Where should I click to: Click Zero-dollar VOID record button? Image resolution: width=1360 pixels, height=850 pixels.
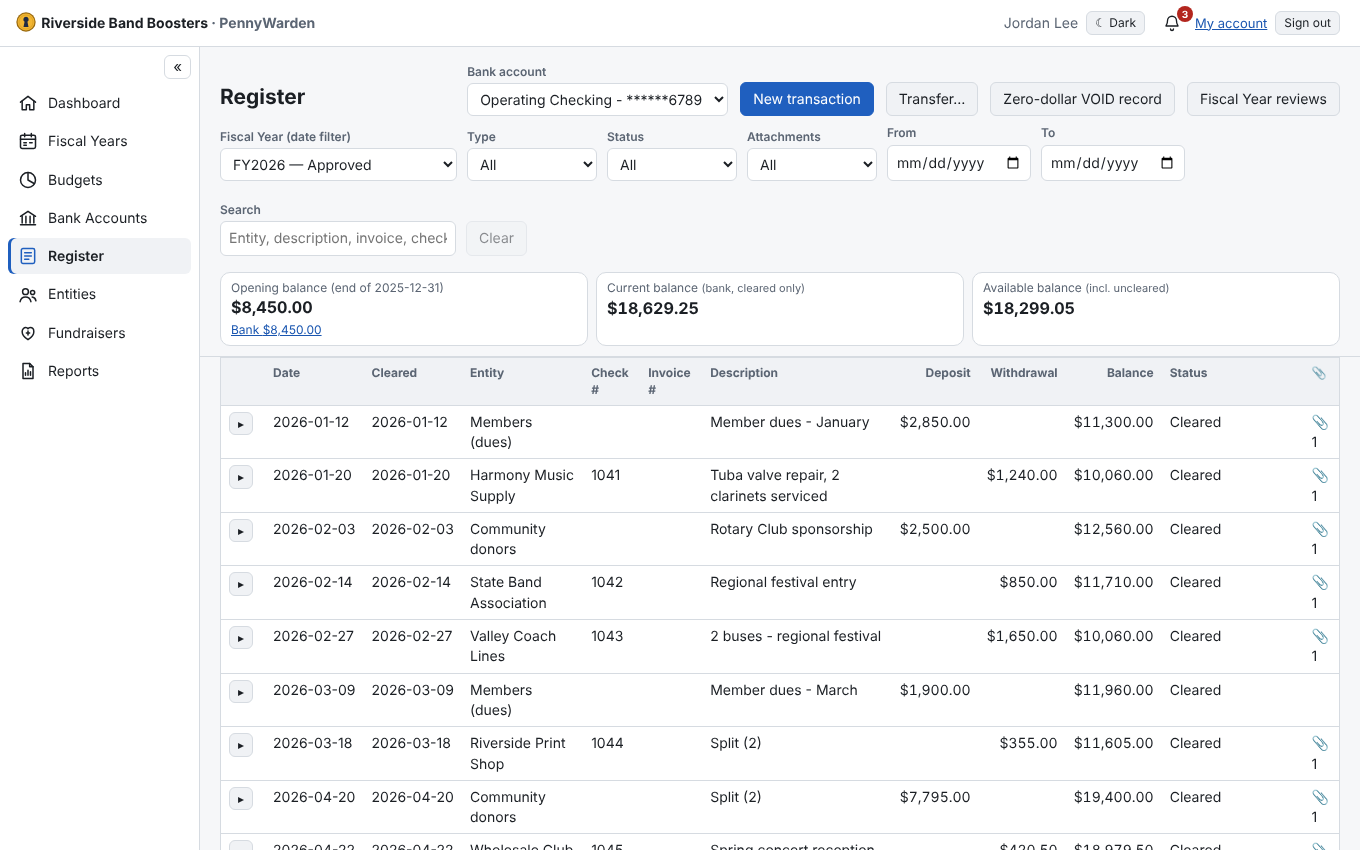coord(1082,99)
